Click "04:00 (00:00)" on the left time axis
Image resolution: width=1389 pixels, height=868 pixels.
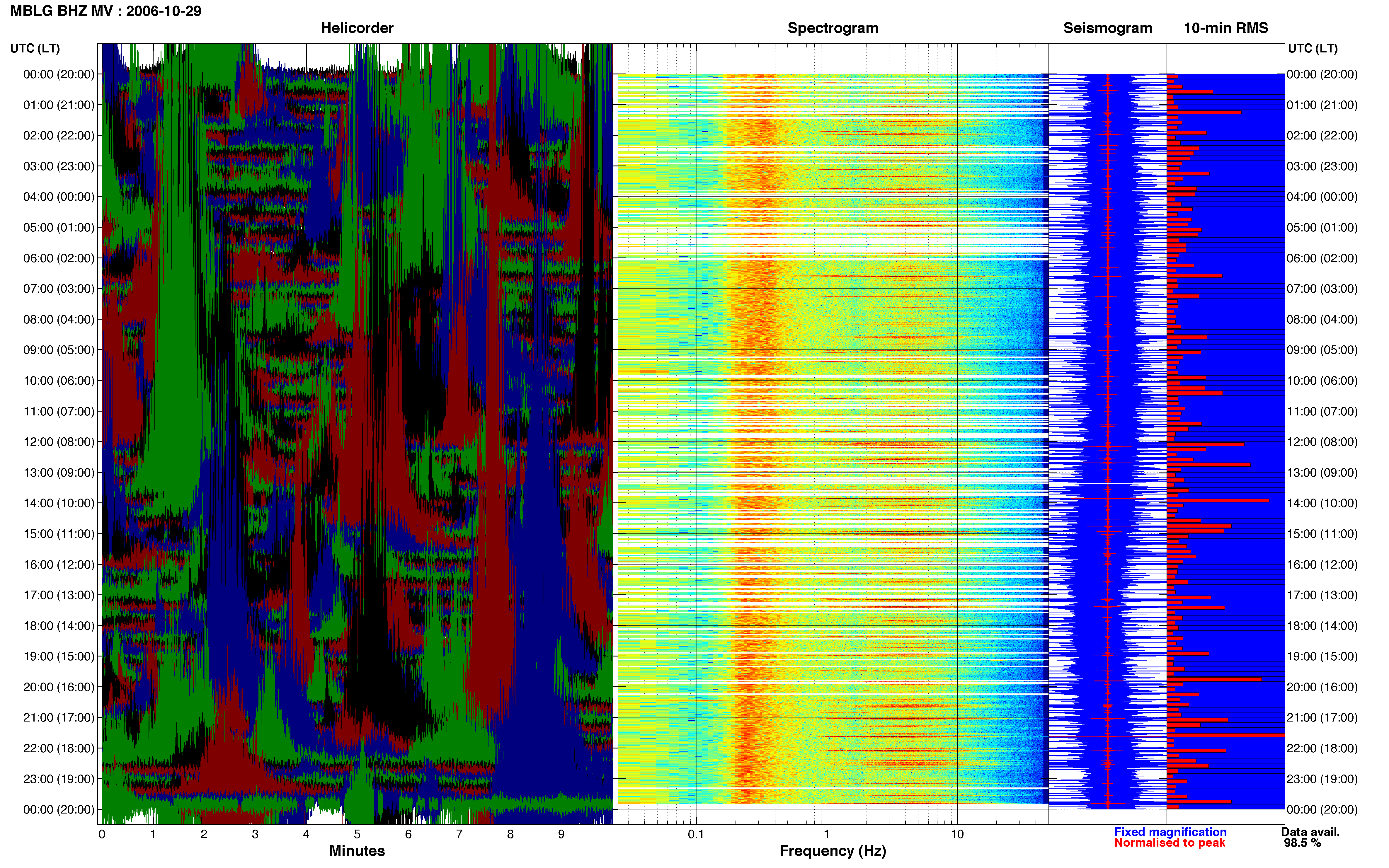click(59, 197)
